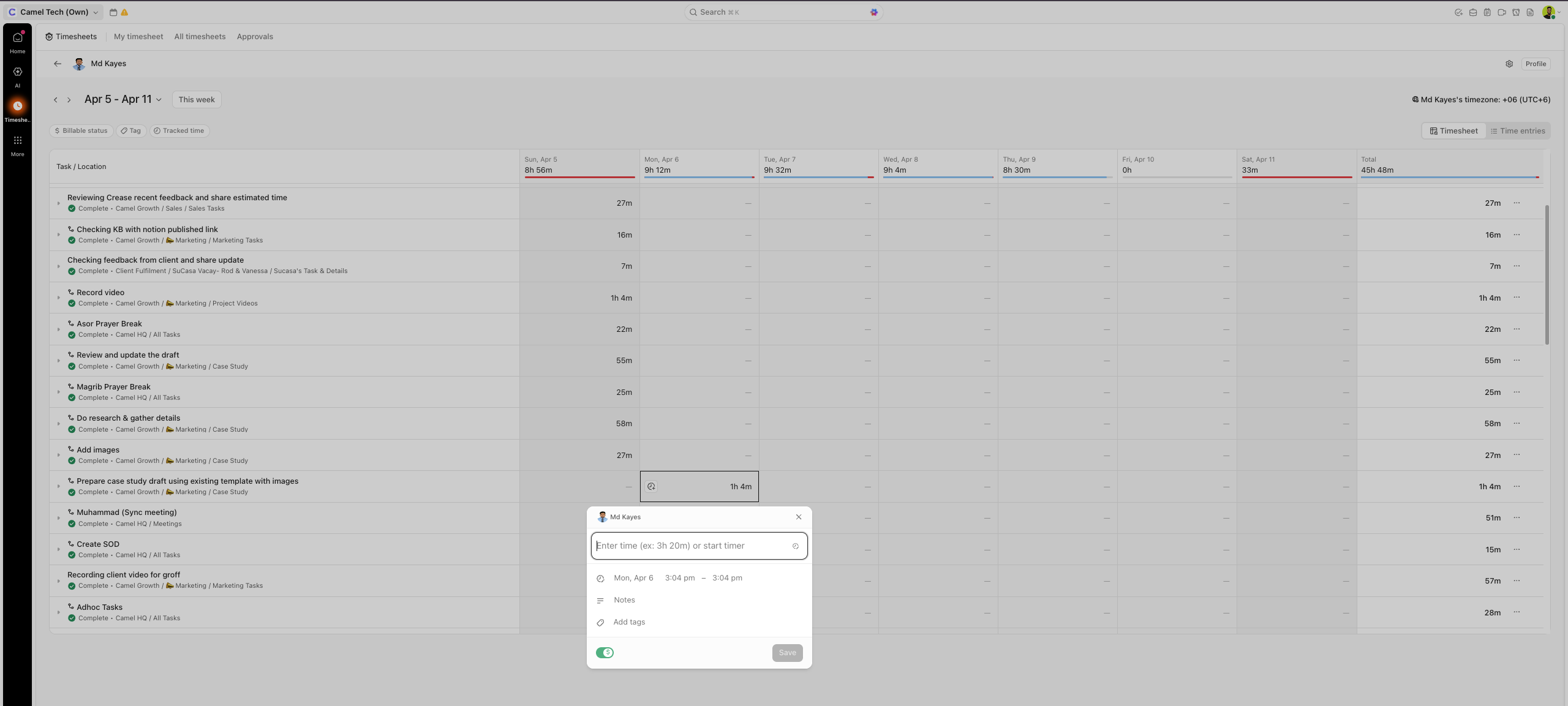Open the Approvals tab
1568x706 pixels.
click(x=255, y=37)
